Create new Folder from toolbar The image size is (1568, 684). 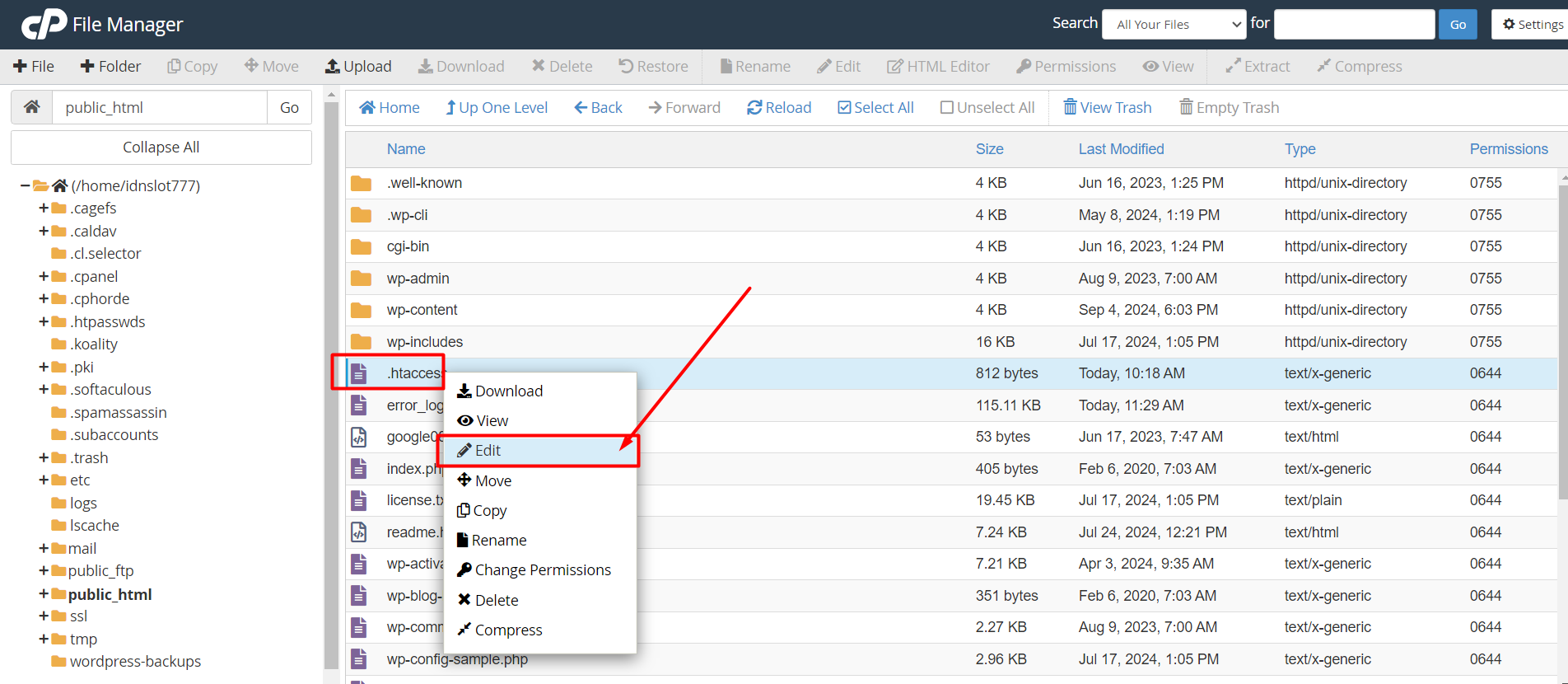click(x=110, y=66)
